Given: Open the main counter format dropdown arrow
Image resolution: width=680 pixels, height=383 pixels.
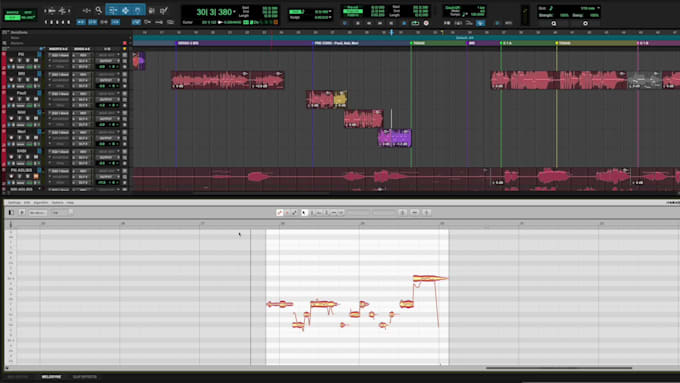Looking at the screenshot, I should [235, 12].
